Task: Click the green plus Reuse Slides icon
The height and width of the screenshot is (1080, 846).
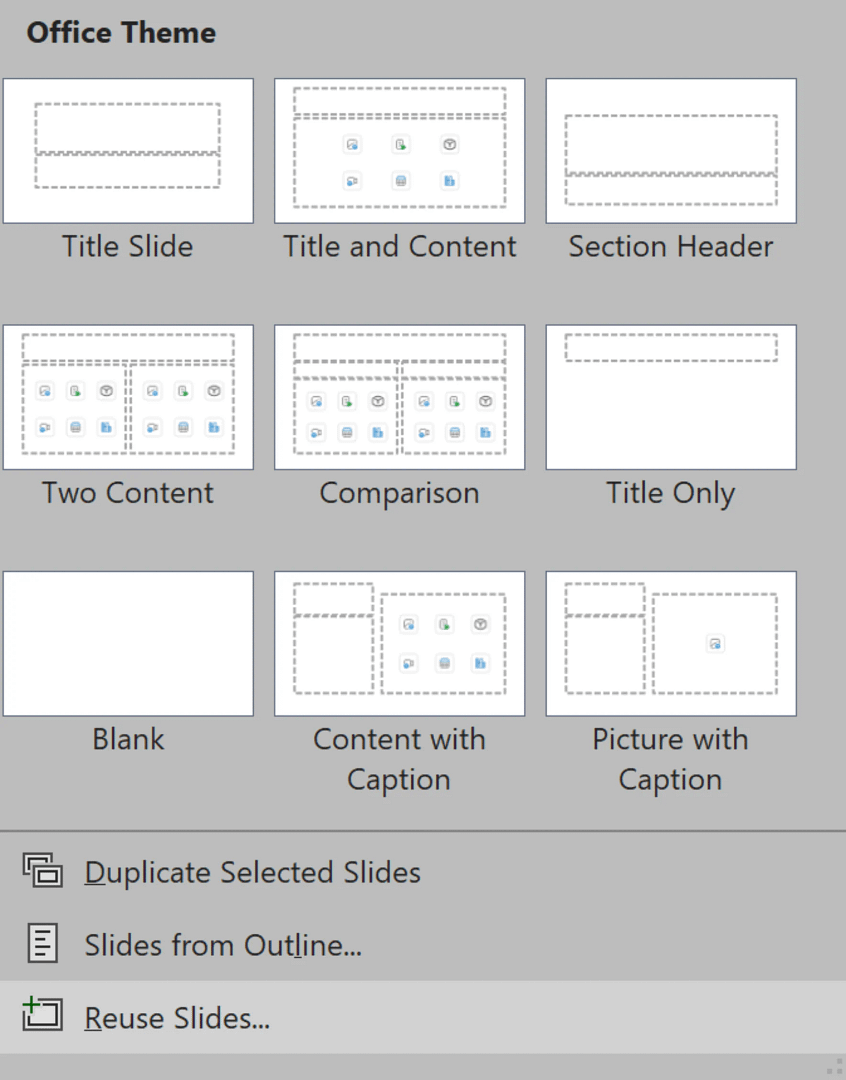Action: [x=42, y=1017]
